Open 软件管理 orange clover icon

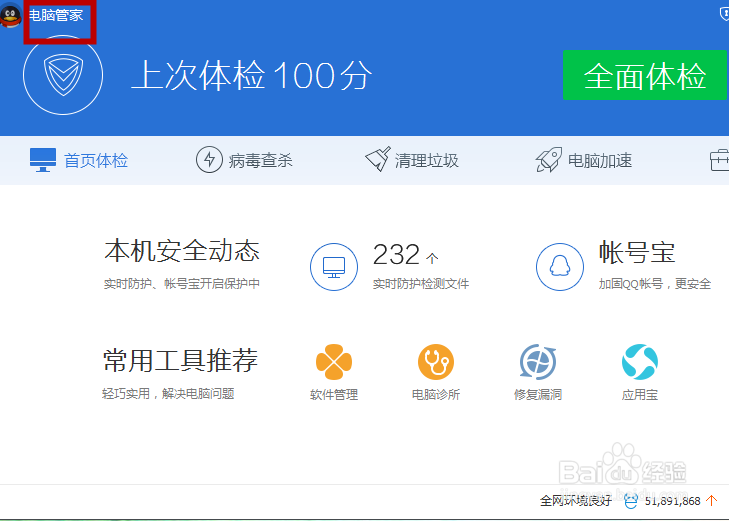click(x=334, y=362)
